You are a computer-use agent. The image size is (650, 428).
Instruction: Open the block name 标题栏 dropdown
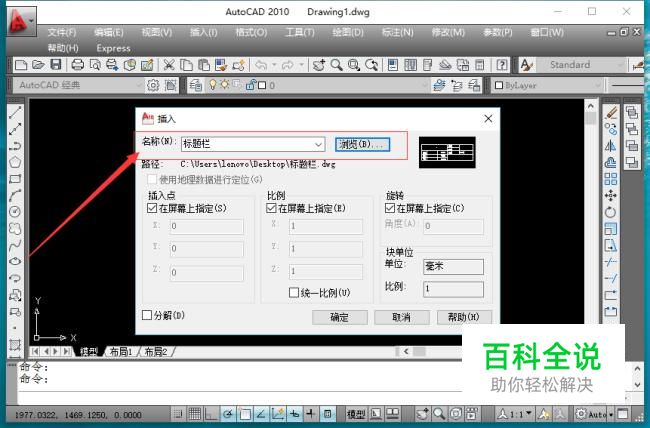point(318,144)
